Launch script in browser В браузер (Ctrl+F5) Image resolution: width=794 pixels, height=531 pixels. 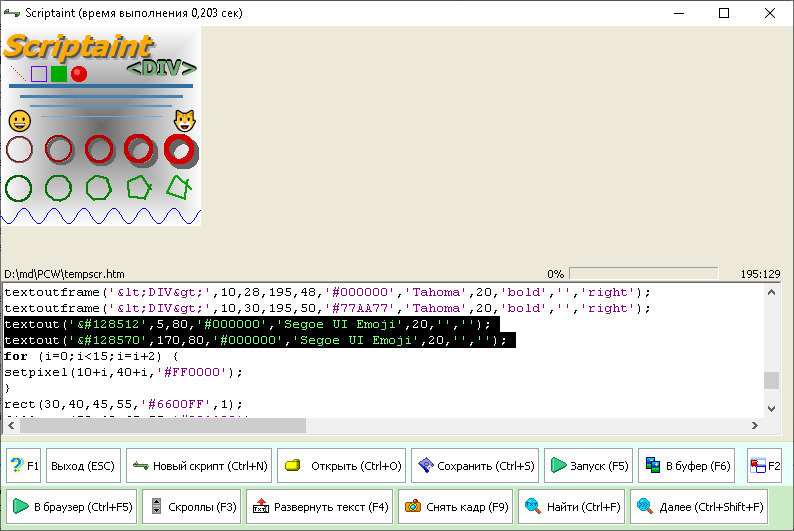[x=72, y=507]
